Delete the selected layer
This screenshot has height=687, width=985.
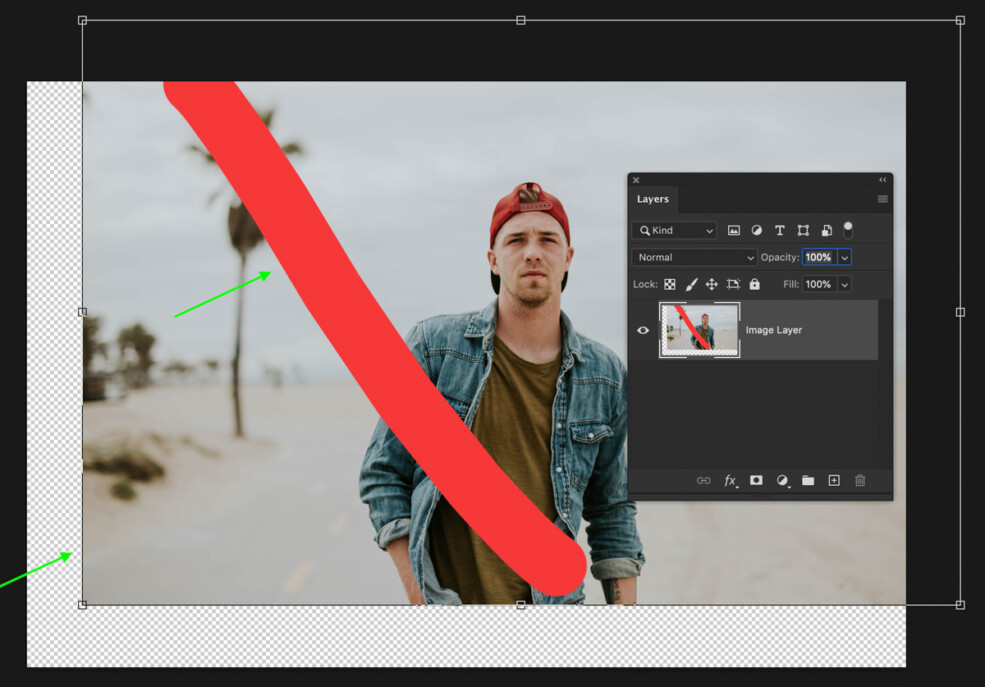click(860, 480)
